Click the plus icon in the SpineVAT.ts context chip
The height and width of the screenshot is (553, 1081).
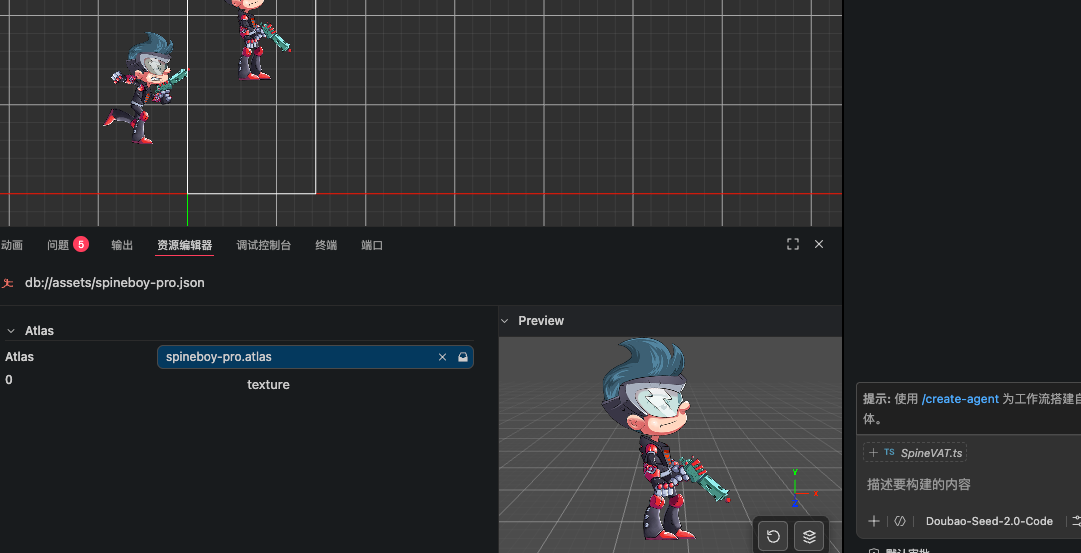pos(873,452)
